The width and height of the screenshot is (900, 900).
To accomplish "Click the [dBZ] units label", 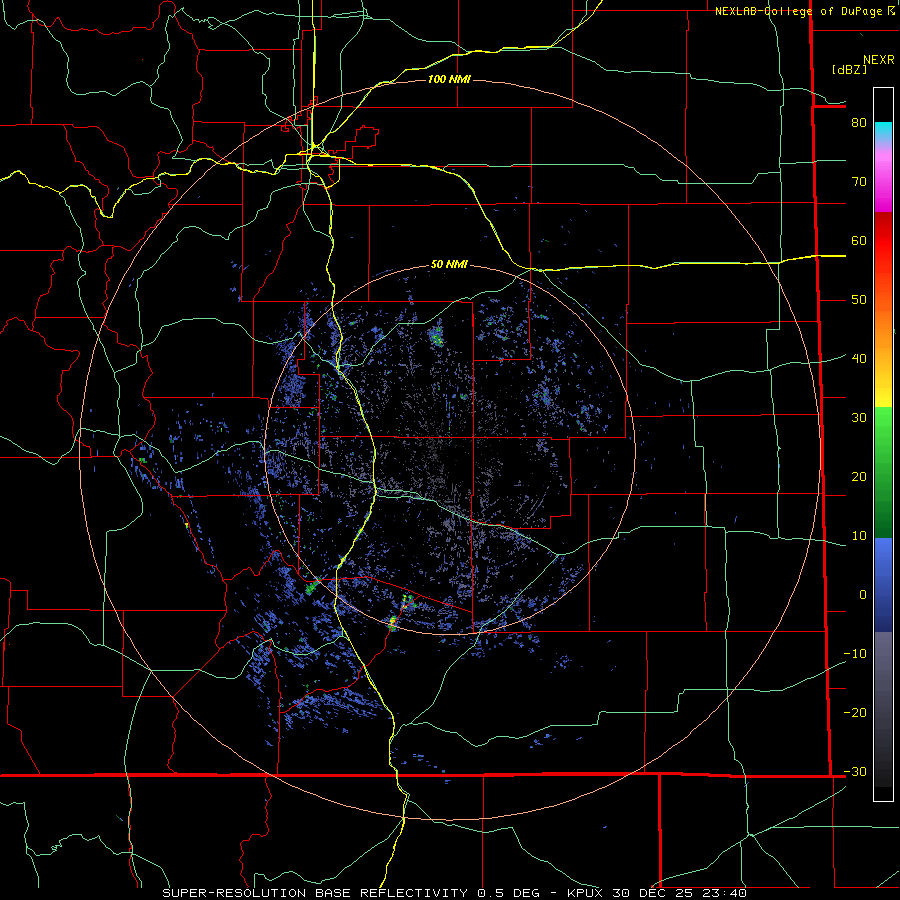I will point(849,69).
